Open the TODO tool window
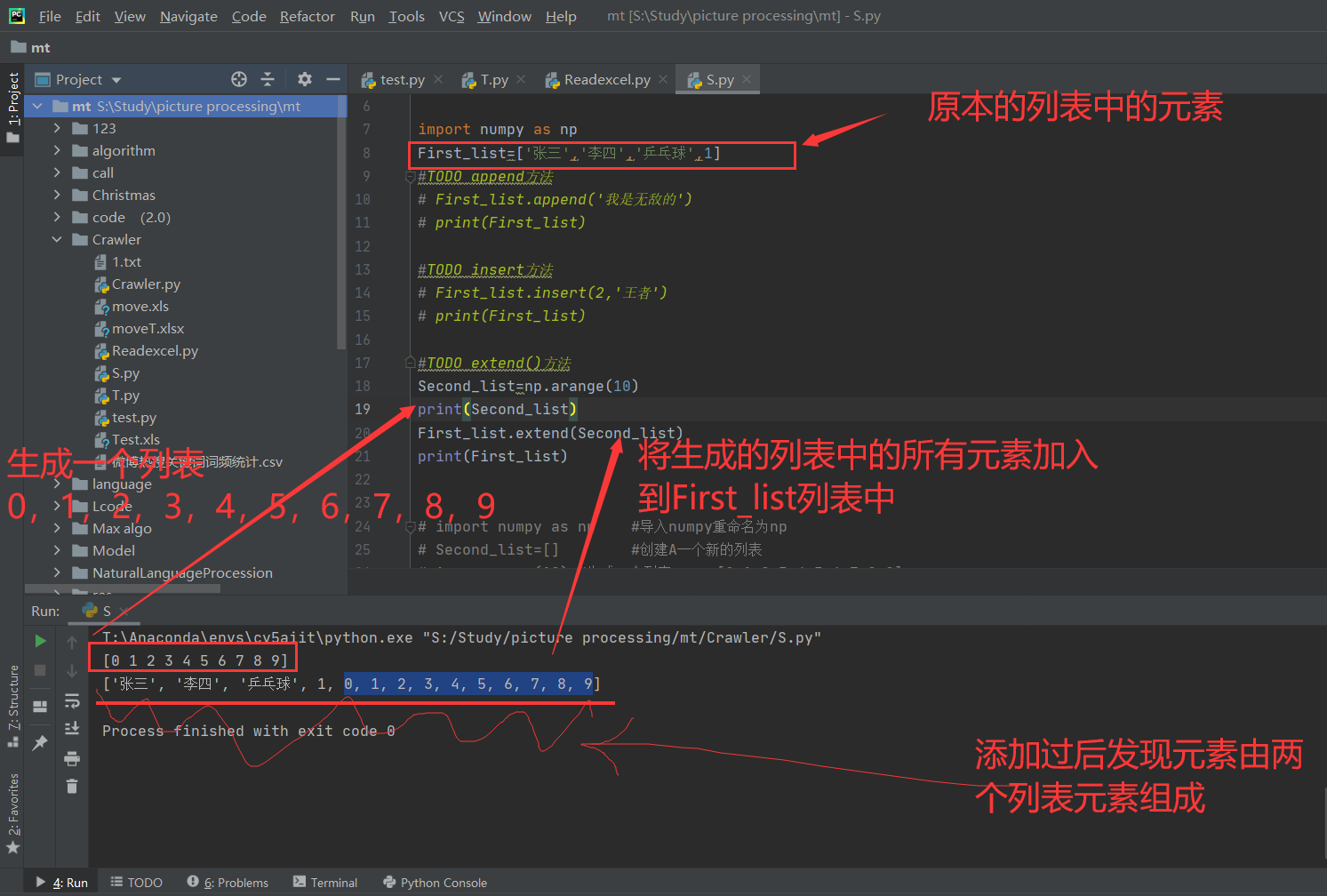Viewport: 1327px width, 896px height. (136, 883)
